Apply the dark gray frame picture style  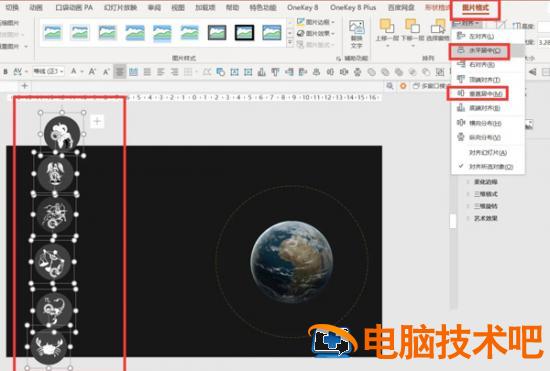(217, 32)
